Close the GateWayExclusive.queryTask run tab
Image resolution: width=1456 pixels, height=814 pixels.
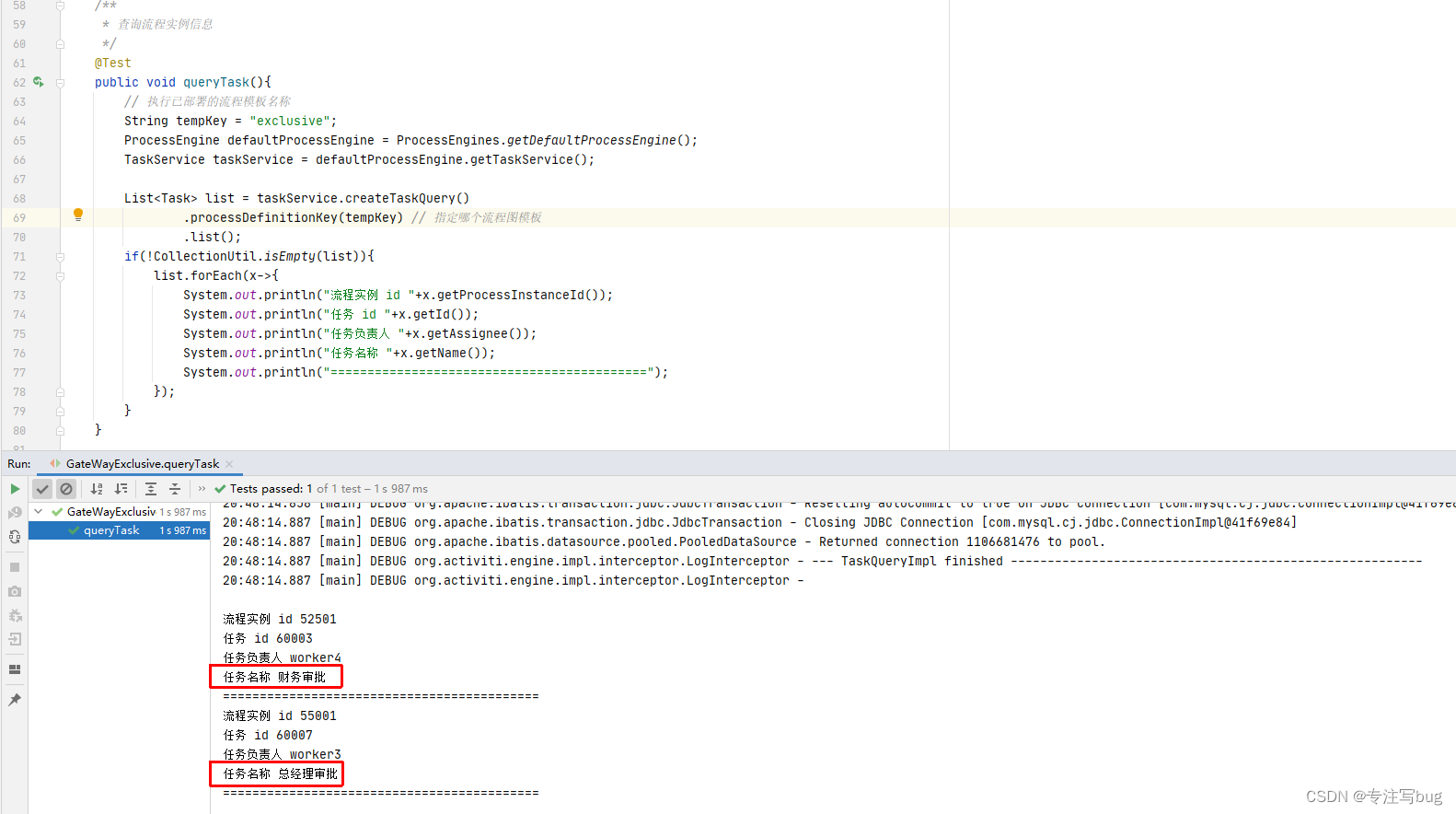tap(229, 464)
